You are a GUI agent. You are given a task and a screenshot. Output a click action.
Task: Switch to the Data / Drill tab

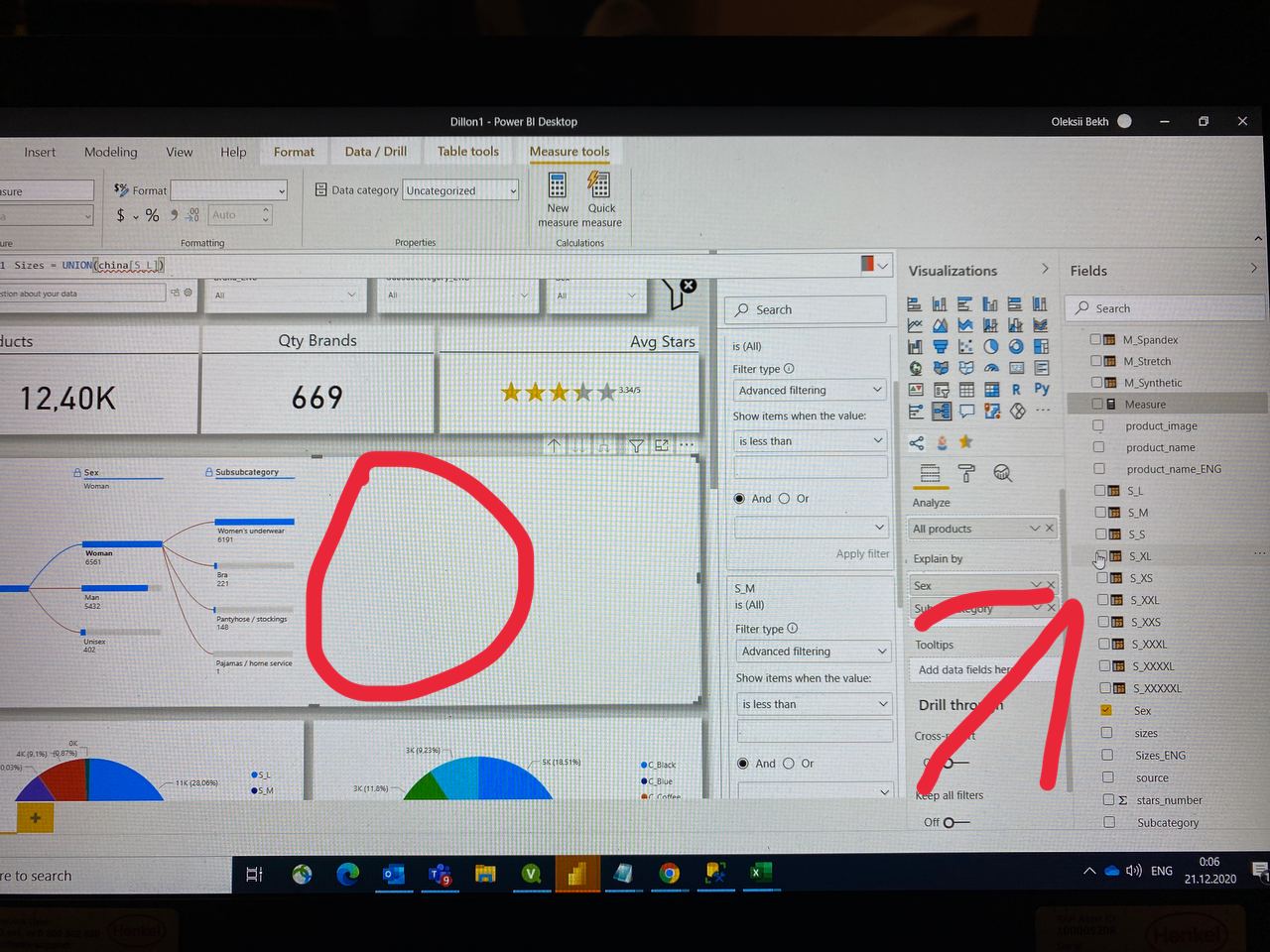375,151
